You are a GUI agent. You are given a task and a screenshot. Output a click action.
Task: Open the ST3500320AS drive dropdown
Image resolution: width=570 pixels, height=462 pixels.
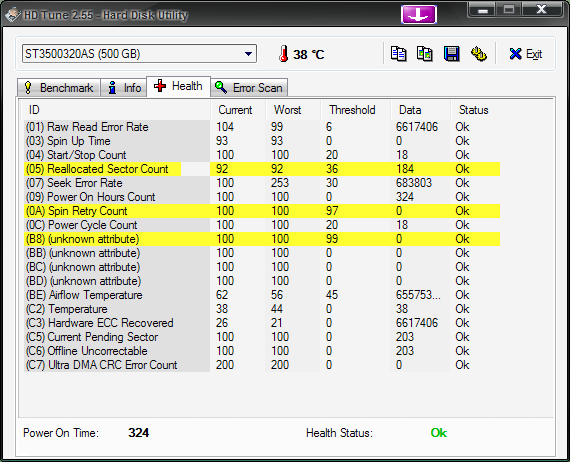click(x=139, y=54)
